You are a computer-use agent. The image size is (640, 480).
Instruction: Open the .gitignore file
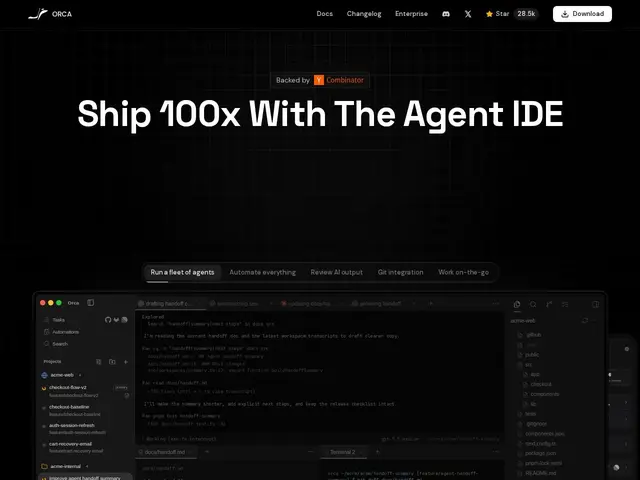pos(533,424)
